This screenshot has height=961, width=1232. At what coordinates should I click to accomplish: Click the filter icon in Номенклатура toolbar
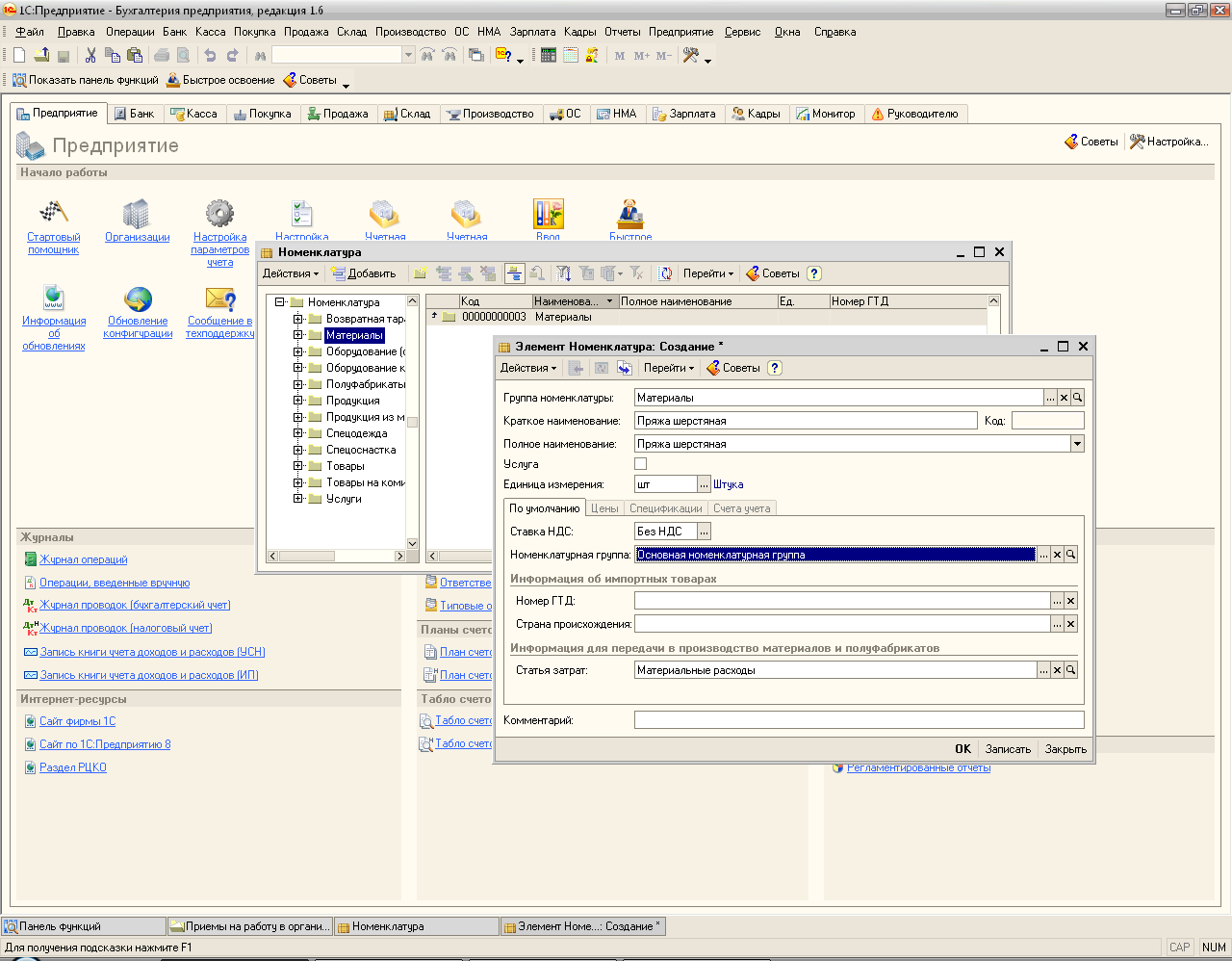coord(564,273)
